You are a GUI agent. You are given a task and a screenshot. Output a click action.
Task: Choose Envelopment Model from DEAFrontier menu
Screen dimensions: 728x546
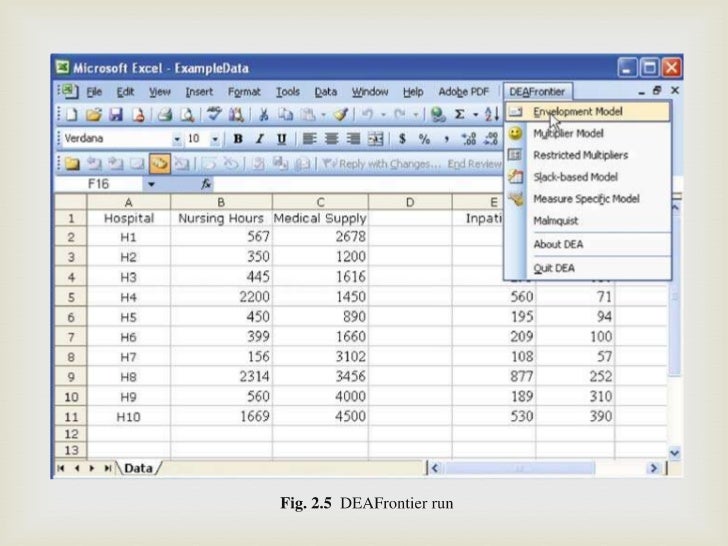pos(588,112)
